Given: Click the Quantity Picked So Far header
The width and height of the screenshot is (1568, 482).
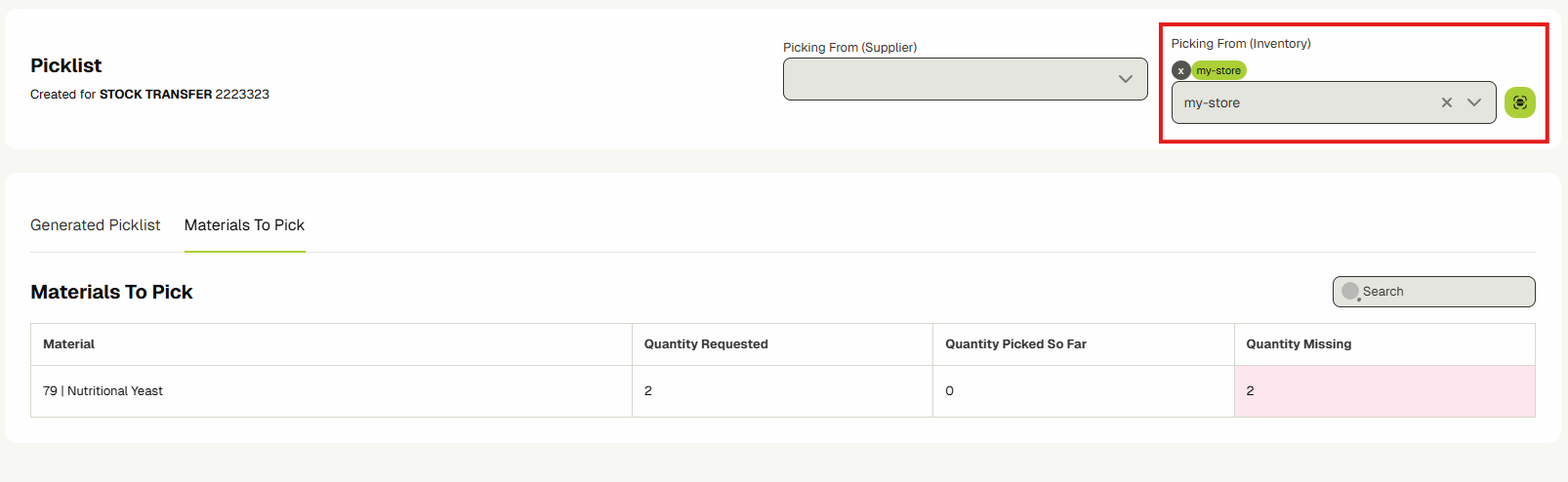Looking at the screenshot, I should [x=1015, y=344].
